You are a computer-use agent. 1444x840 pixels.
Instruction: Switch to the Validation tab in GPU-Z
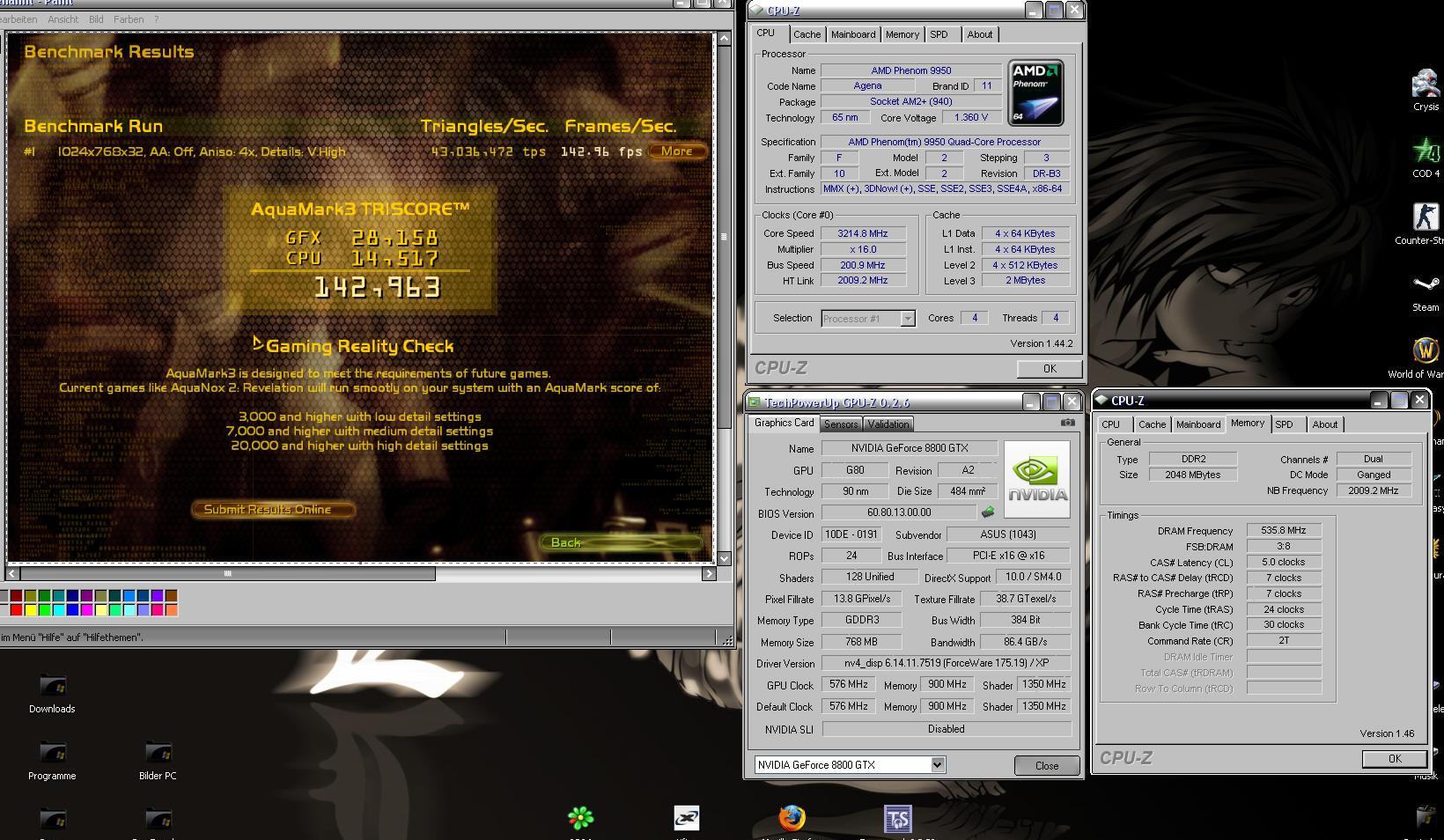click(x=888, y=424)
